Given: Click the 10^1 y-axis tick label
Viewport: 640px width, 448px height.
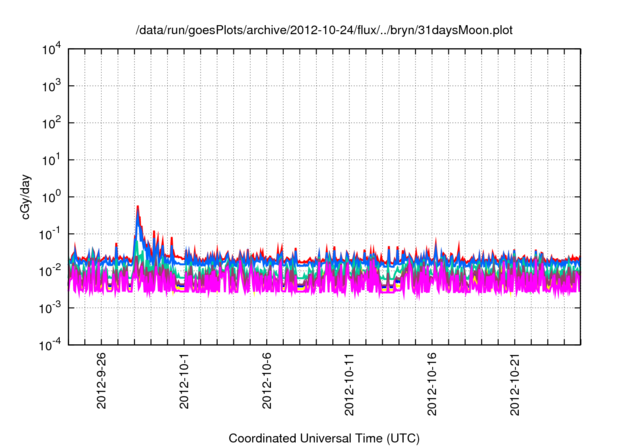Looking at the screenshot, I should tap(50, 160).
